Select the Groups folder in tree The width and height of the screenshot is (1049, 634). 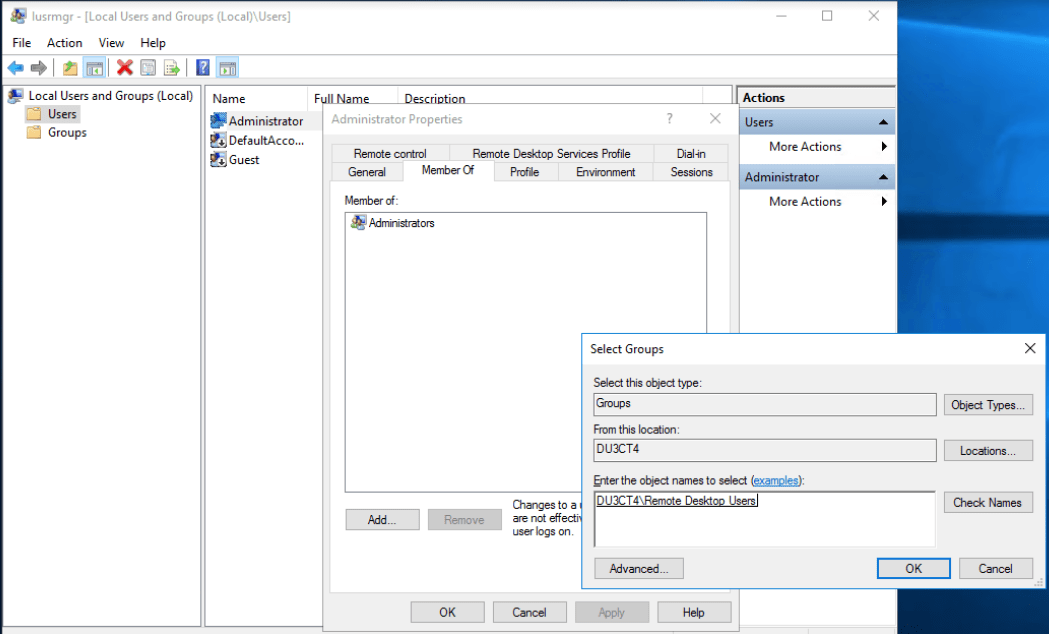(67, 132)
